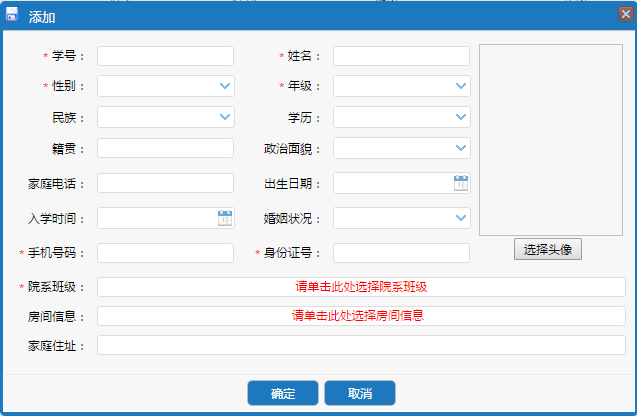The height and width of the screenshot is (416, 637).
Task: Focus the 姓名 text field
Action: (x=401, y=56)
